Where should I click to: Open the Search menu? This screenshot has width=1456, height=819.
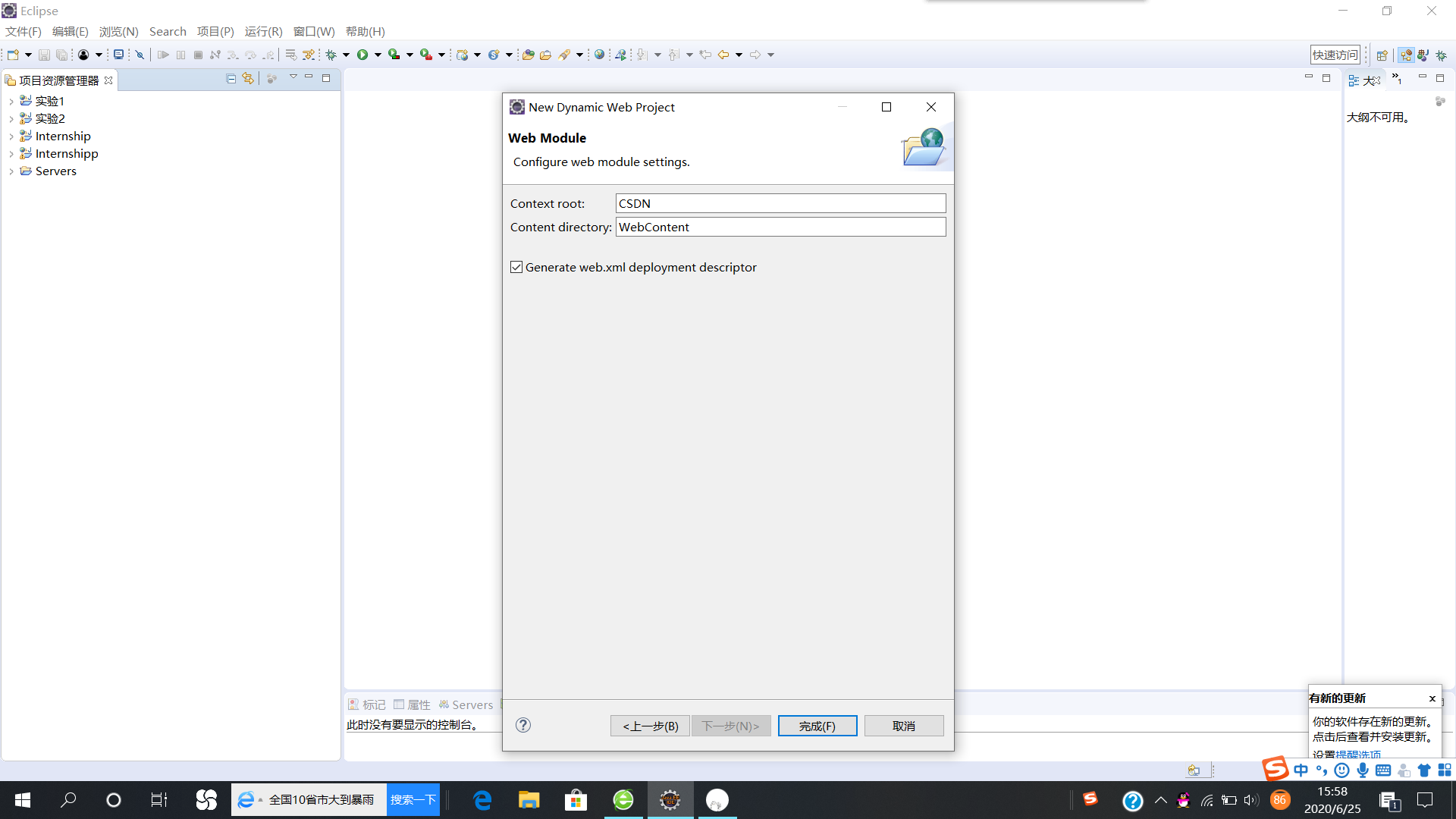tap(168, 31)
